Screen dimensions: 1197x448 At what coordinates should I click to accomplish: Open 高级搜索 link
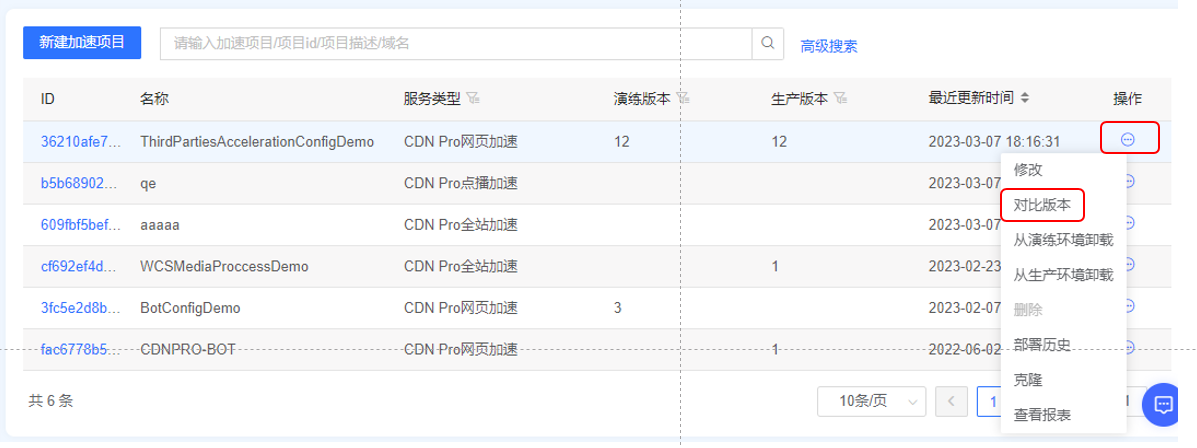click(x=828, y=46)
